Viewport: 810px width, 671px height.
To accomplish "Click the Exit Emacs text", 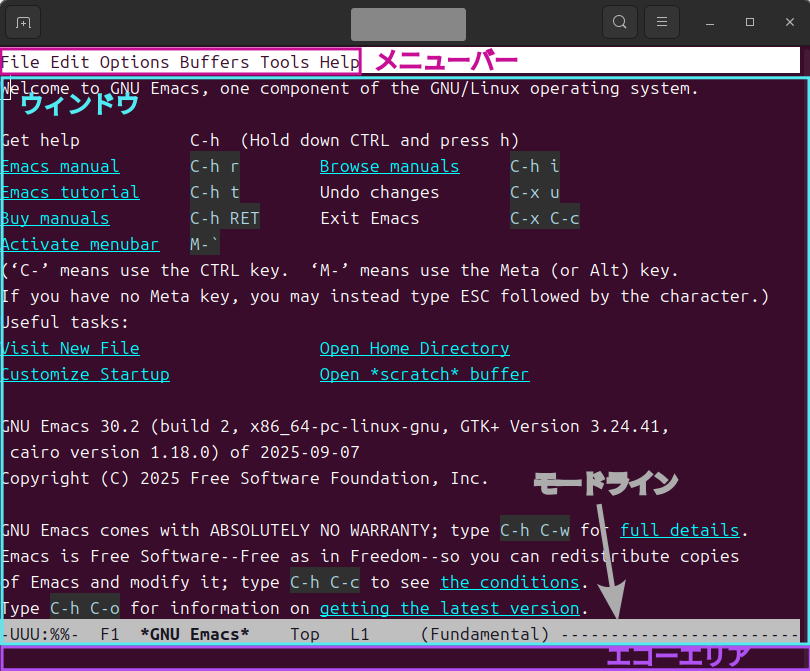I will 370,219.
